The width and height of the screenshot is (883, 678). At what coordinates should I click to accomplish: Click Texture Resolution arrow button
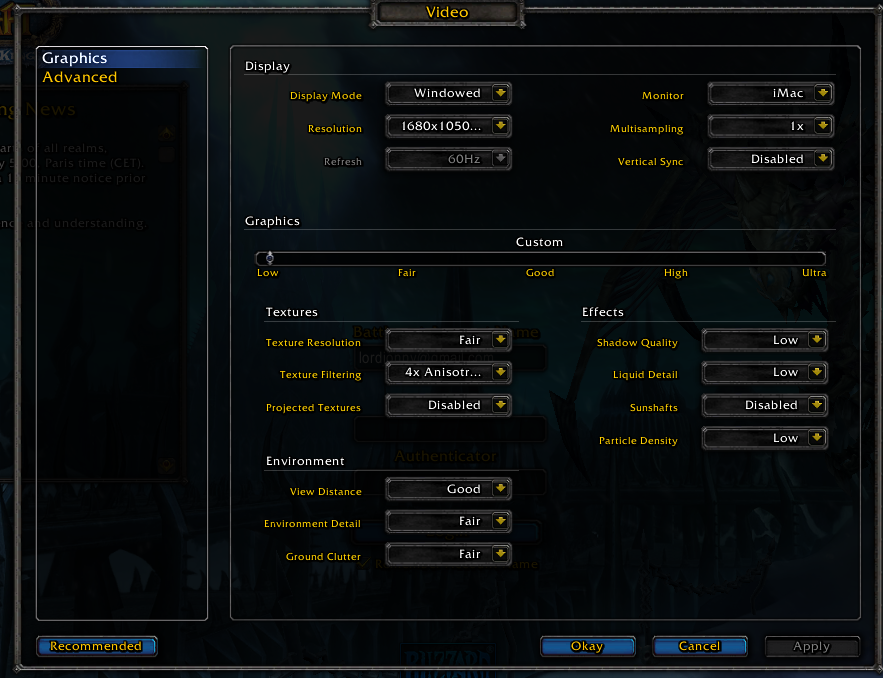pos(500,340)
